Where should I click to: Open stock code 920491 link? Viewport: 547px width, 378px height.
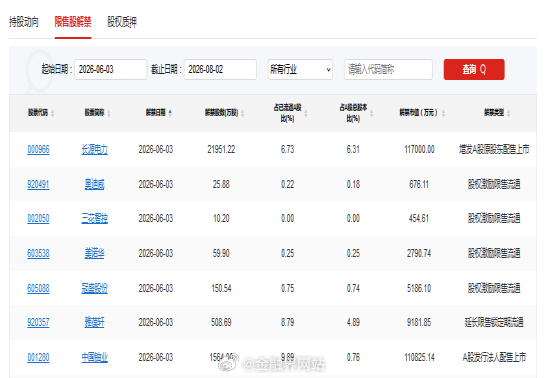tap(38, 184)
